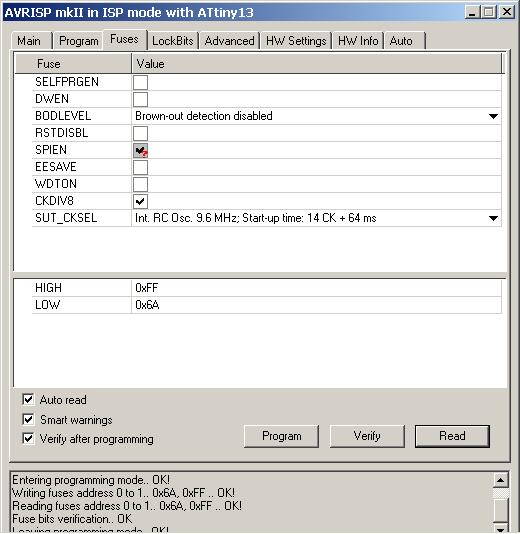The height and width of the screenshot is (534, 520).
Task: Select the SUT_CKSEL fuse label
Action: pos(66,218)
